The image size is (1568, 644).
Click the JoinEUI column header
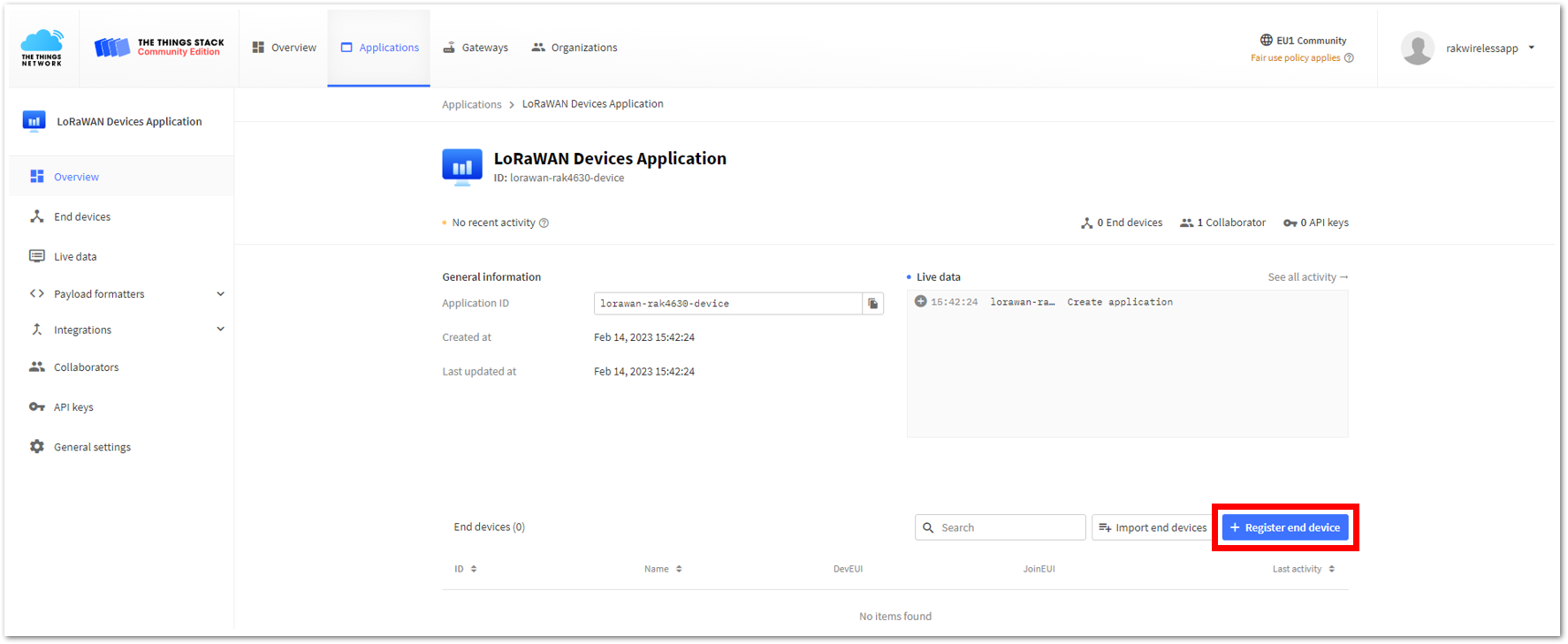(1039, 569)
